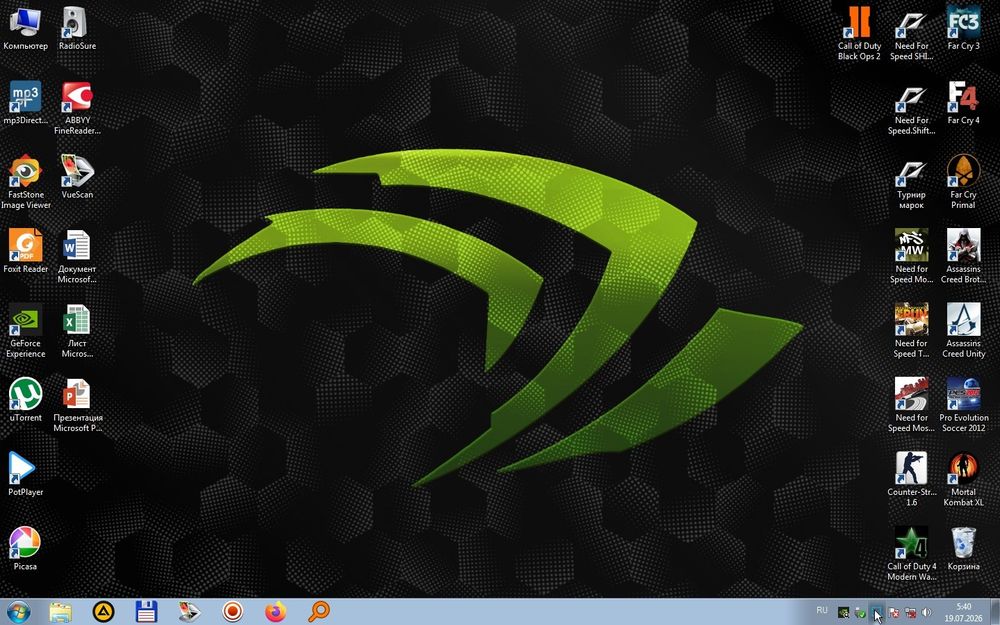The height and width of the screenshot is (625, 1000).
Task: Select the Need For Speed SHI... shortcut
Action: click(911, 33)
